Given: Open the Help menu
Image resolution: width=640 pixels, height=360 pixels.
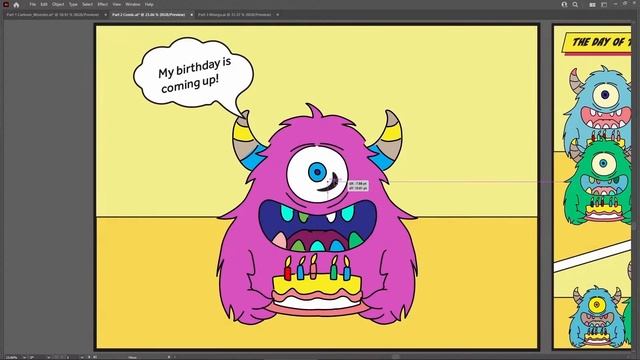Looking at the screenshot, I should (149, 4).
